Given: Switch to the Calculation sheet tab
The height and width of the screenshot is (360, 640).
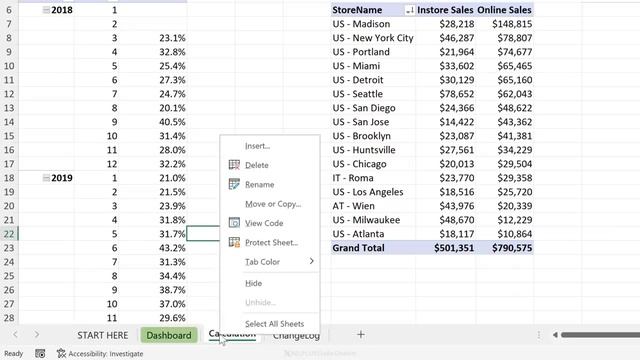Looking at the screenshot, I should pyautogui.click(x=233, y=334).
